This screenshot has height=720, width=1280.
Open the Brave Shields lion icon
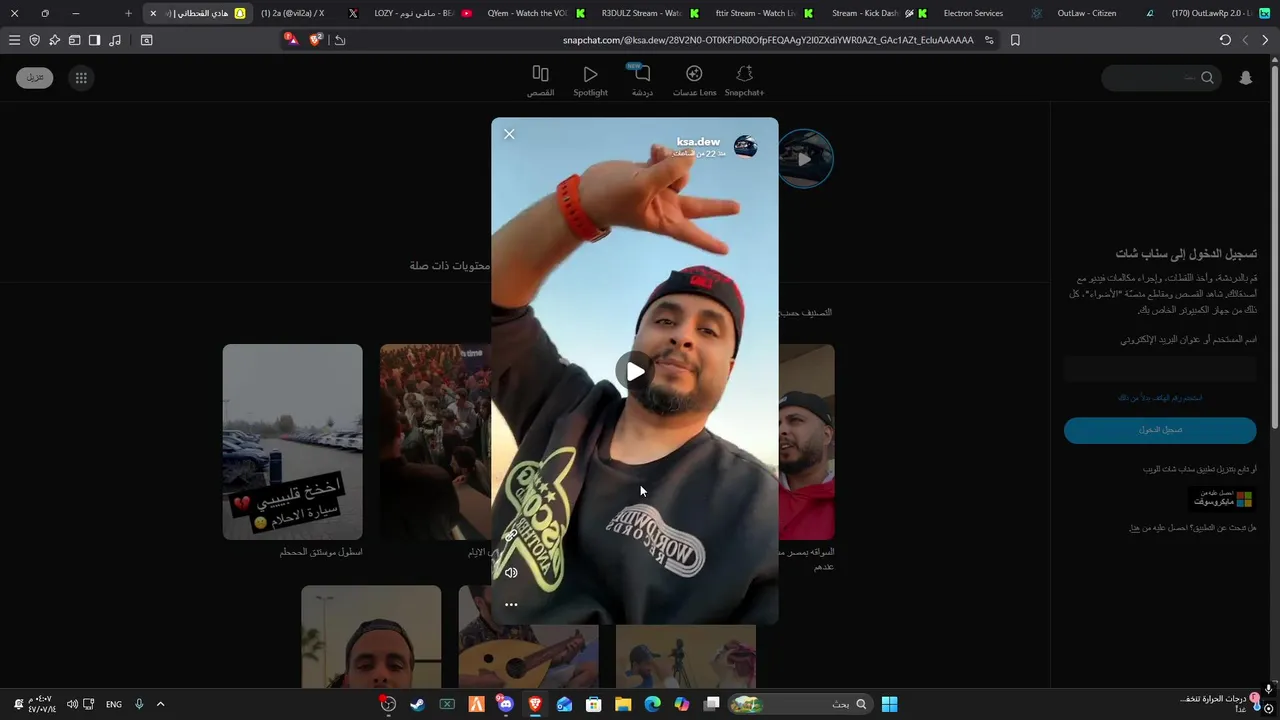pos(316,39)
